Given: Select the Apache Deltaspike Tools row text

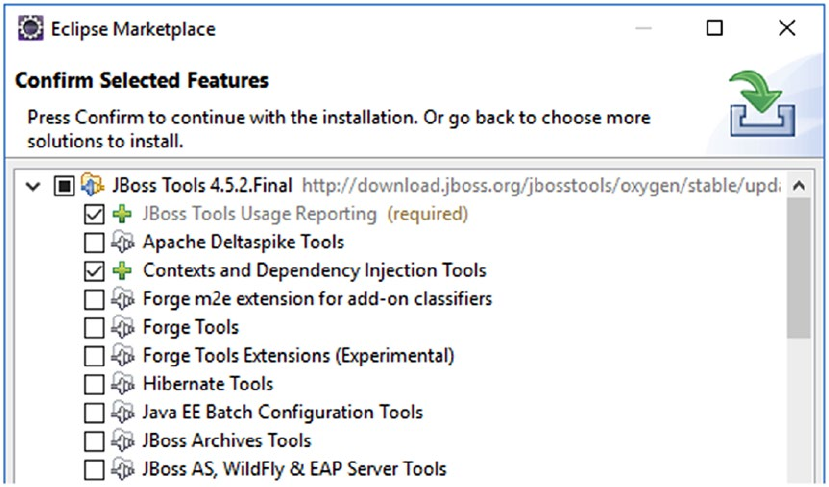Looking at the screenshot, I should click(x=243, y=242).
